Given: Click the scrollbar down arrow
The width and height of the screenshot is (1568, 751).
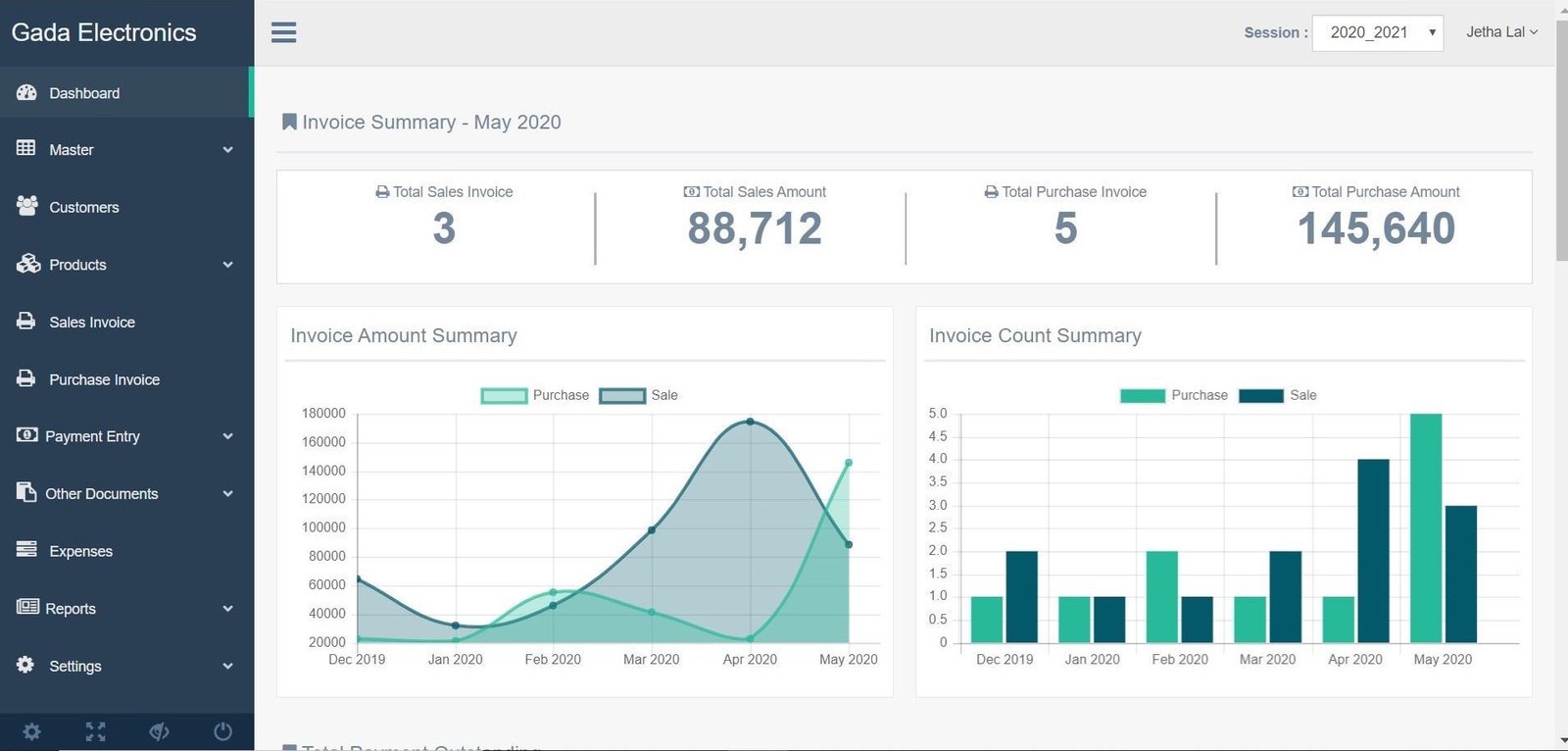Looking at the screenshot, I should point(1561,741).
